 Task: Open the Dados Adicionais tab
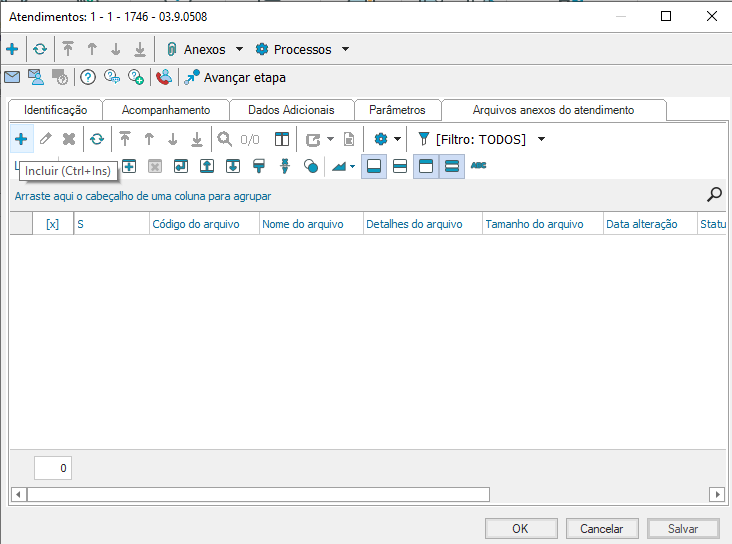[291, 110]
